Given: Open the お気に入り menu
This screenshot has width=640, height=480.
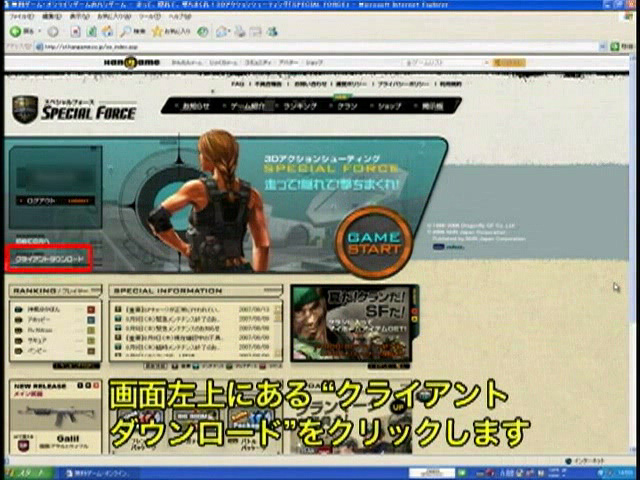Looking at the screenshot, I should pos(114,17).
